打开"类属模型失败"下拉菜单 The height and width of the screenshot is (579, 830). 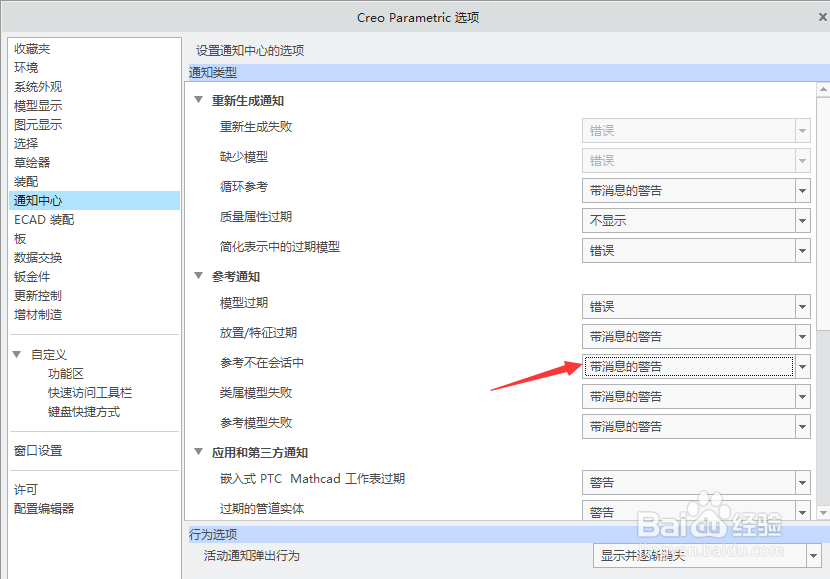804,396
